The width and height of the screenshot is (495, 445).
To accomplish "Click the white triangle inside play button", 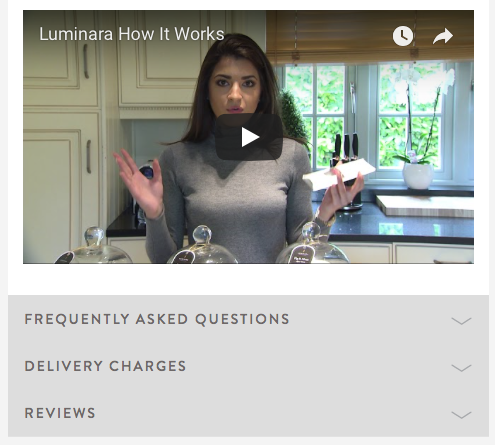I will tap(250, 137).
